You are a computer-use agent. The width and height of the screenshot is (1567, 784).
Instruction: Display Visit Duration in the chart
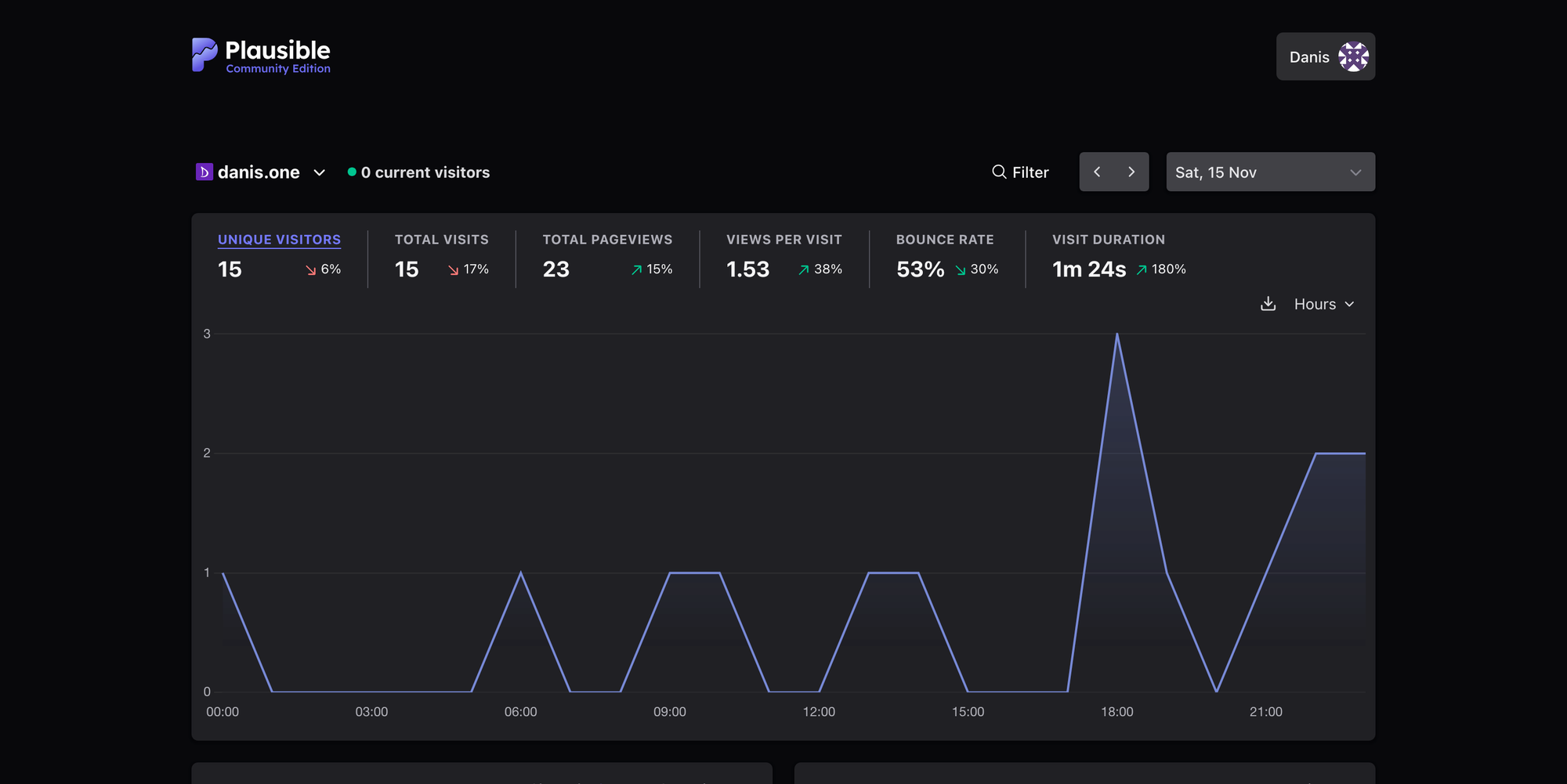(x=1108, y=240)
